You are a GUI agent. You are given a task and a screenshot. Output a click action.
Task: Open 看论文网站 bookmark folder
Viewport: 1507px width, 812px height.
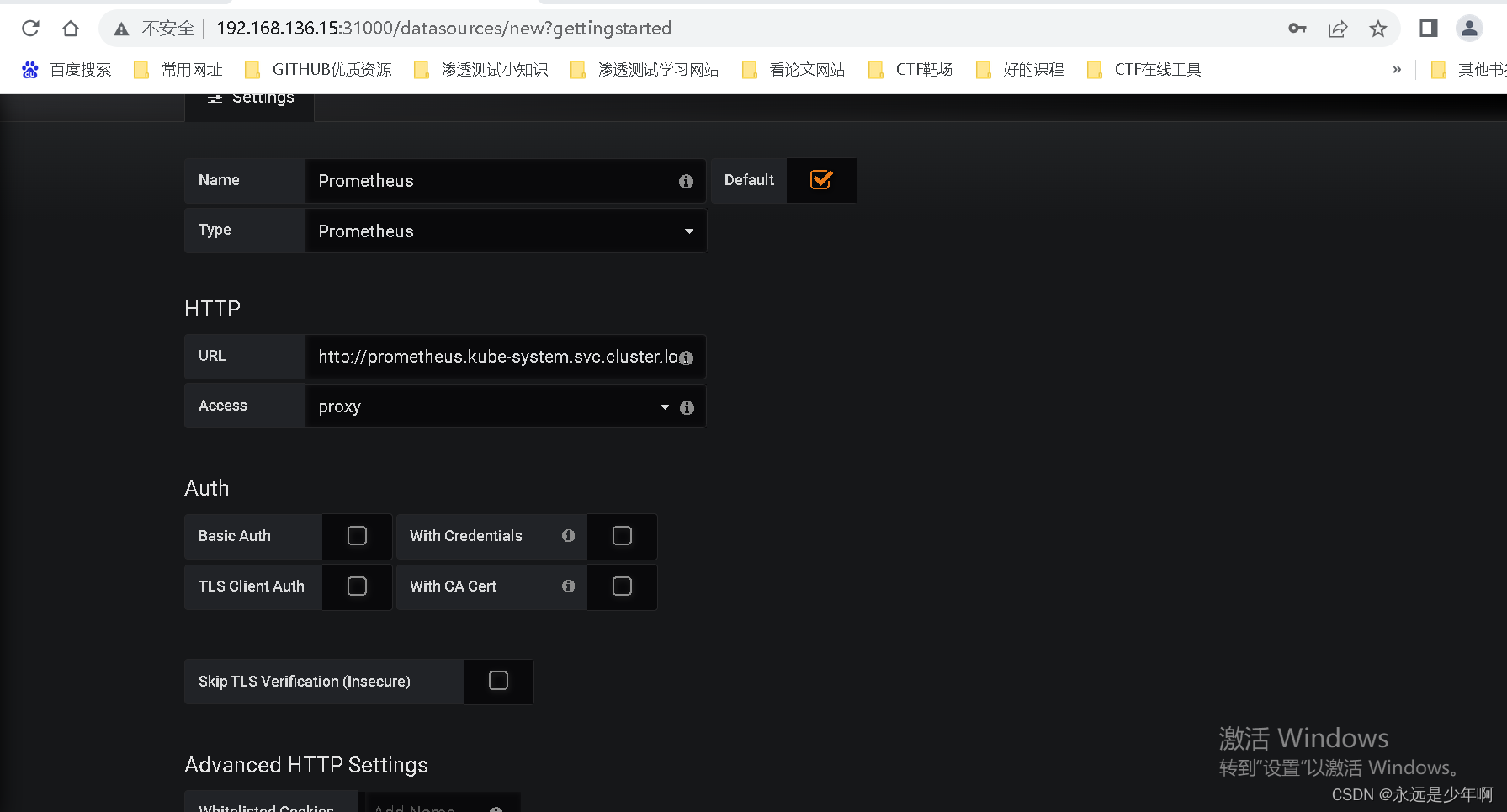pos(793,70)
